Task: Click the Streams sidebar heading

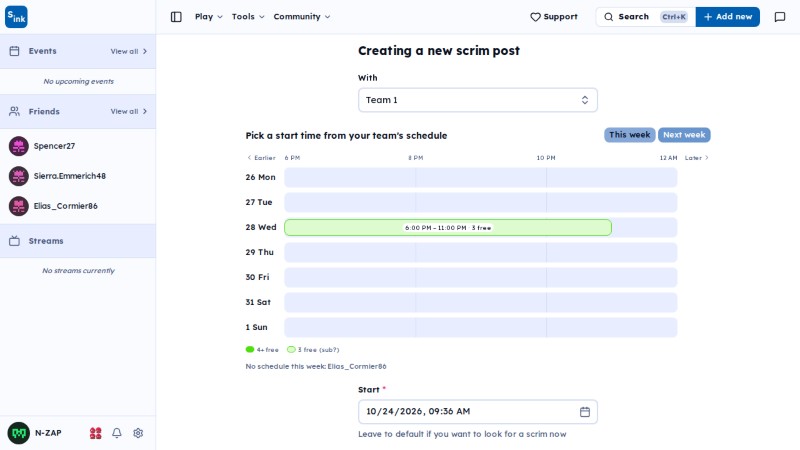Action: click(x=46, y=241)
